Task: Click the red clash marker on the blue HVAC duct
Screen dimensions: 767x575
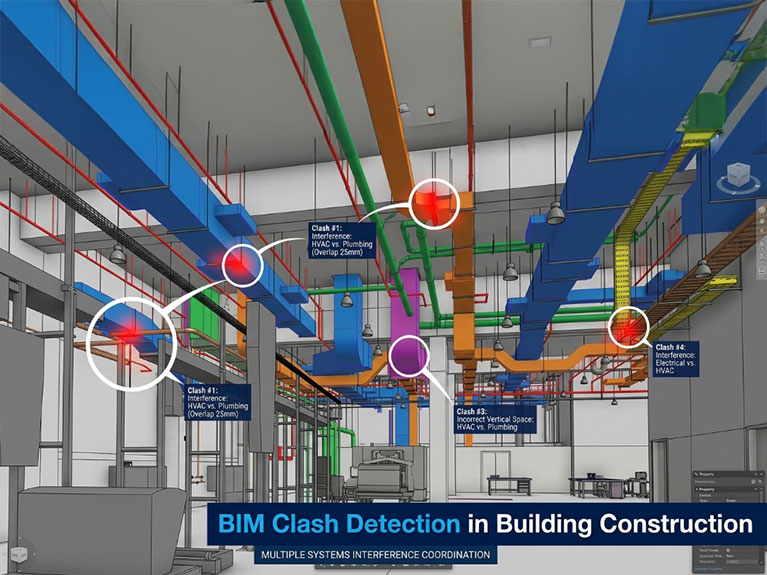Action: [x=243, y=265]
